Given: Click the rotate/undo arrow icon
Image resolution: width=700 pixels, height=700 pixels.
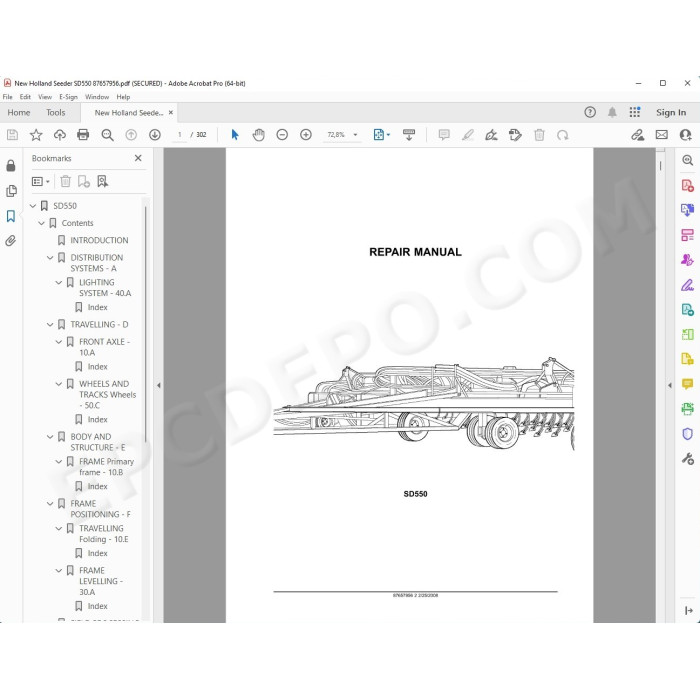Looking at the screenshot, I should coord(563,135).
